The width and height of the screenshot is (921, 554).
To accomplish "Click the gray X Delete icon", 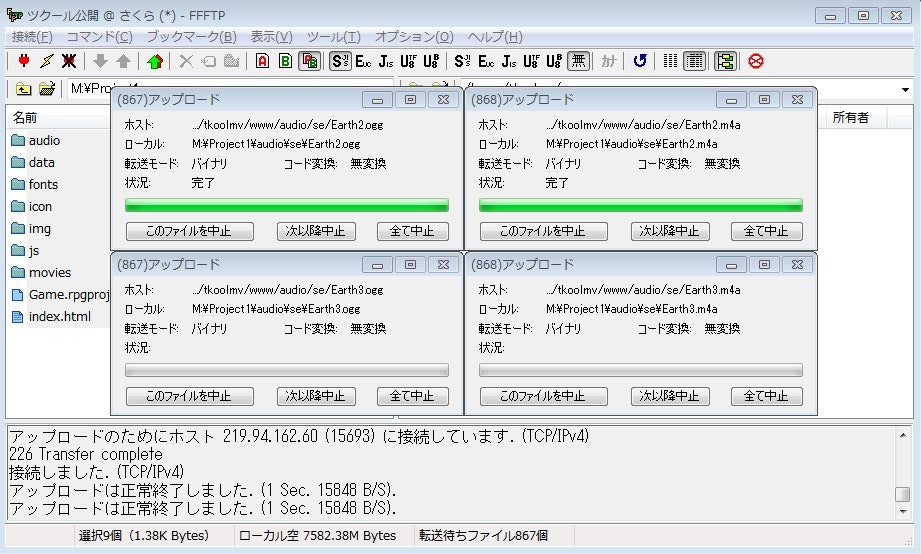I will 186,61.
